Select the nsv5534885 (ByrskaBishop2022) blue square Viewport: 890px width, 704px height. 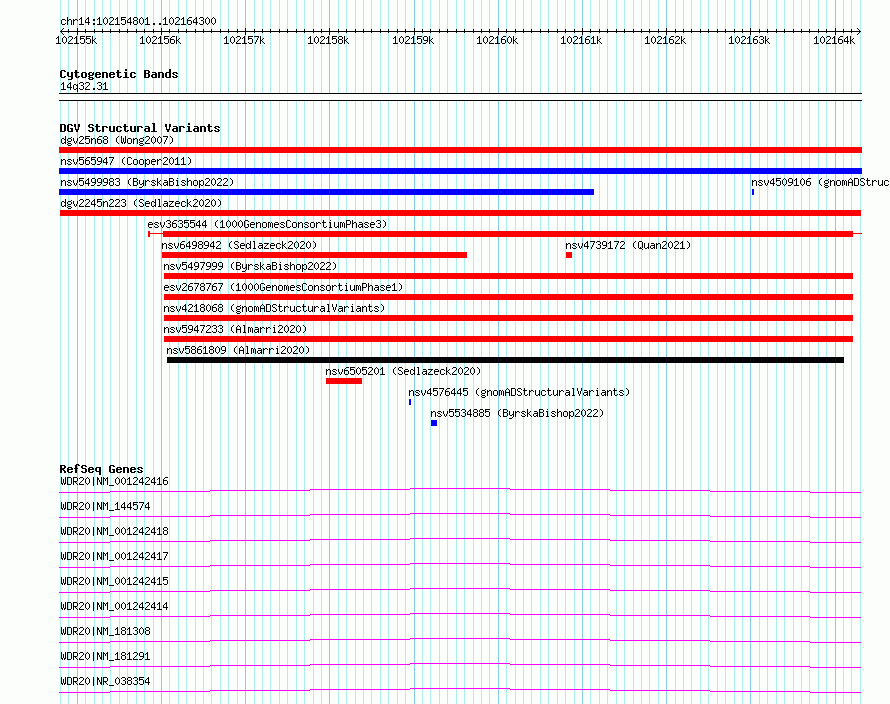tap(434, 423)
